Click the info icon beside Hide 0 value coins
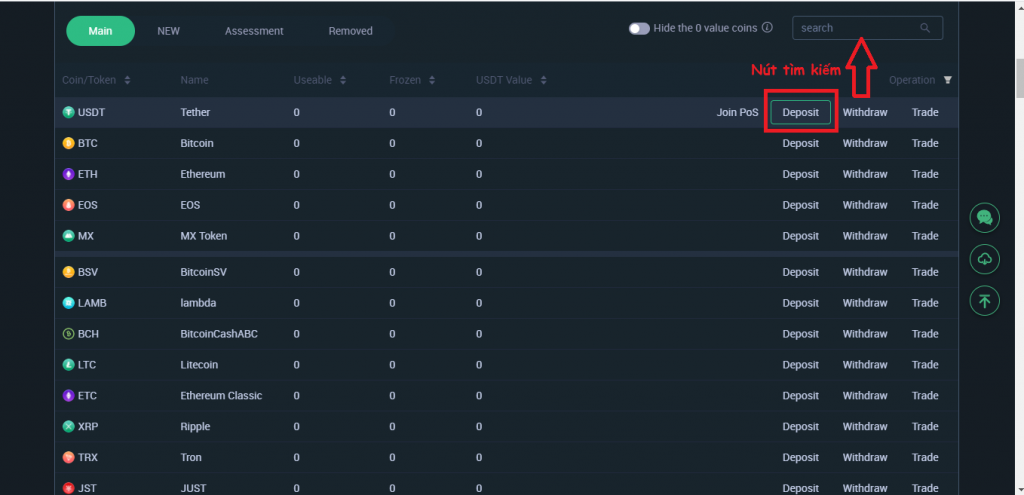1024x495 pixels. click(x=767, y=28)
